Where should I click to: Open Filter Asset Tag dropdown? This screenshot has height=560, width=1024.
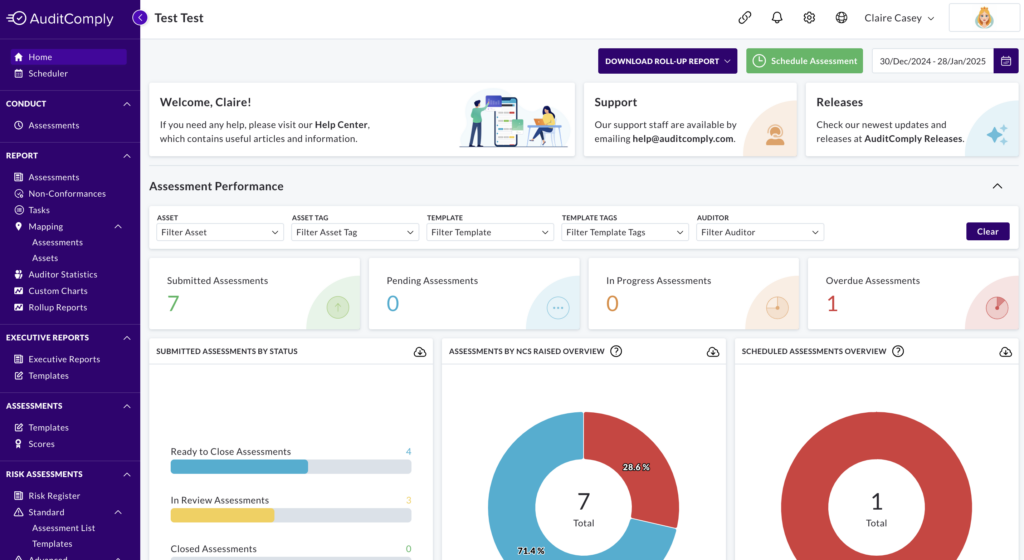(355, 232)
